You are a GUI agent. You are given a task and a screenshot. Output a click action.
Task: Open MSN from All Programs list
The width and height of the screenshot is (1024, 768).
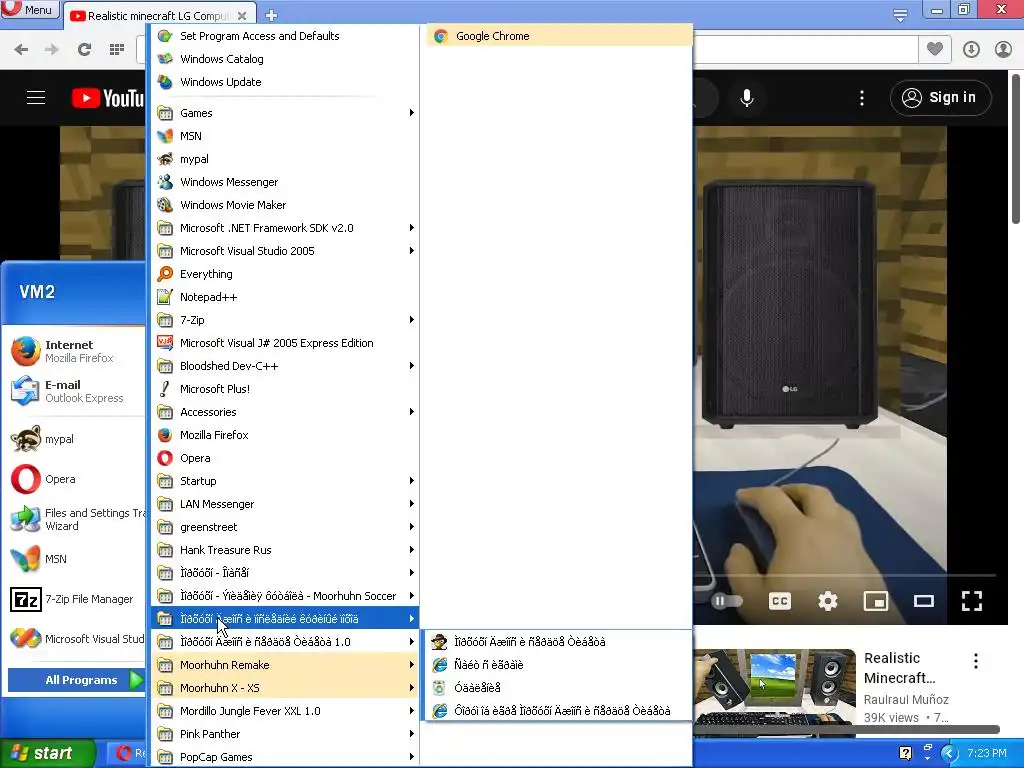click(285, 136)
